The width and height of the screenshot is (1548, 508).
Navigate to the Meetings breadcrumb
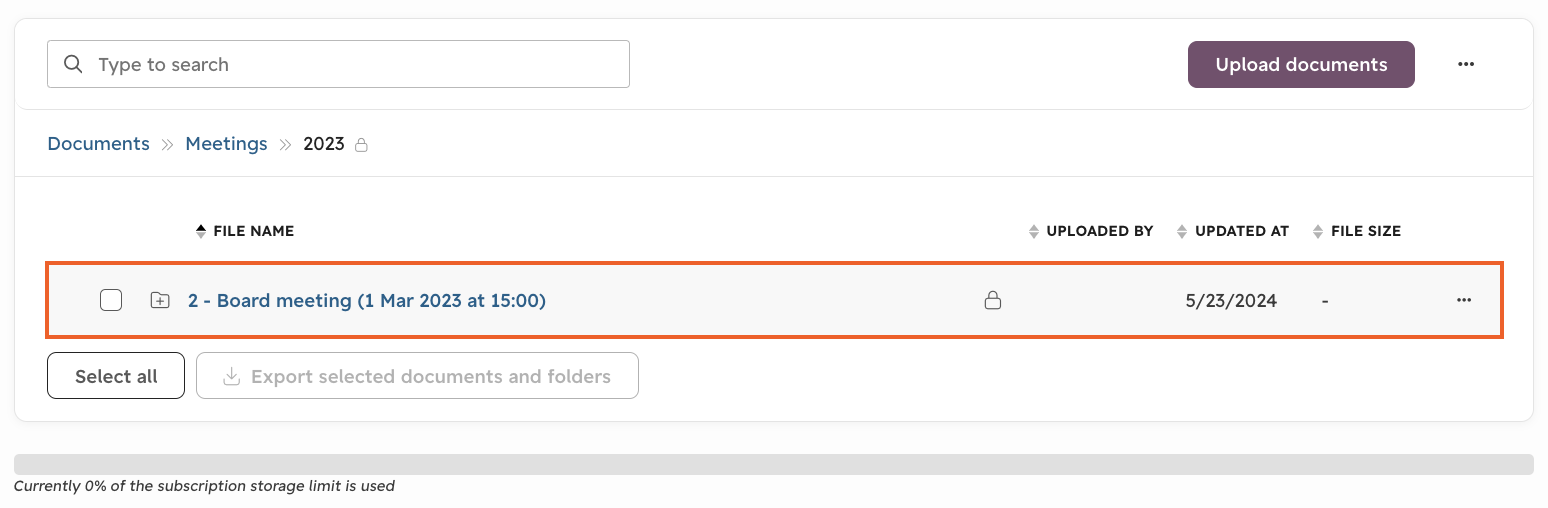(x=227, y=144)
